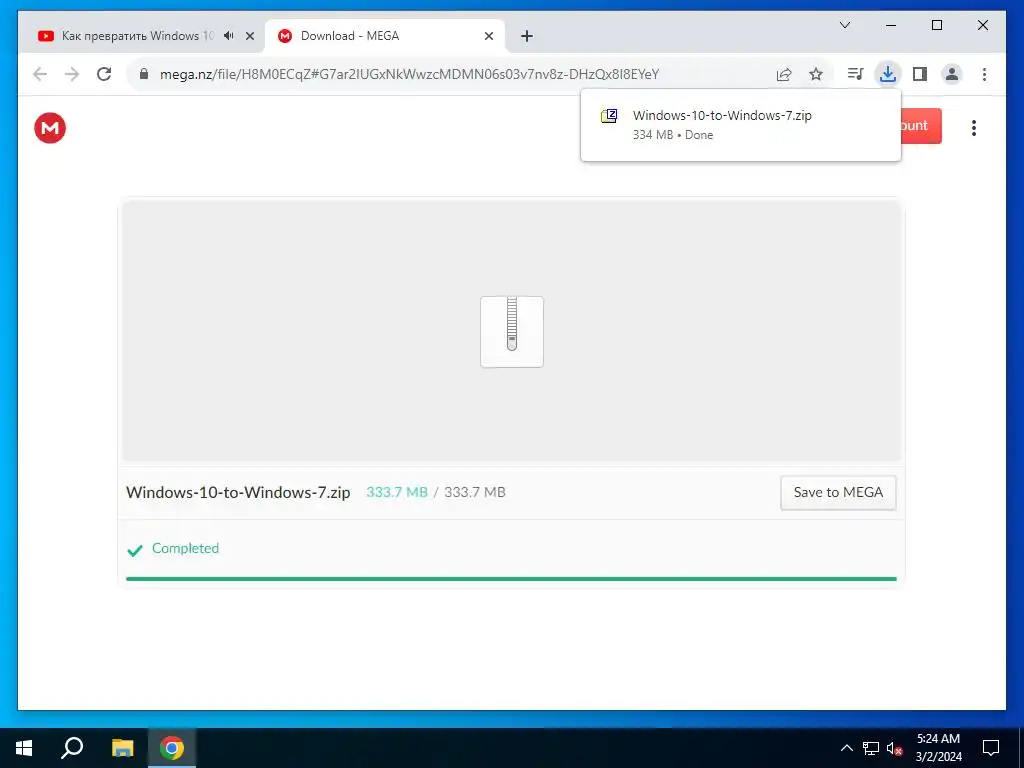Bookmark this page with the star icon
The image size is (1024, 768).
(x=816, y=74)
